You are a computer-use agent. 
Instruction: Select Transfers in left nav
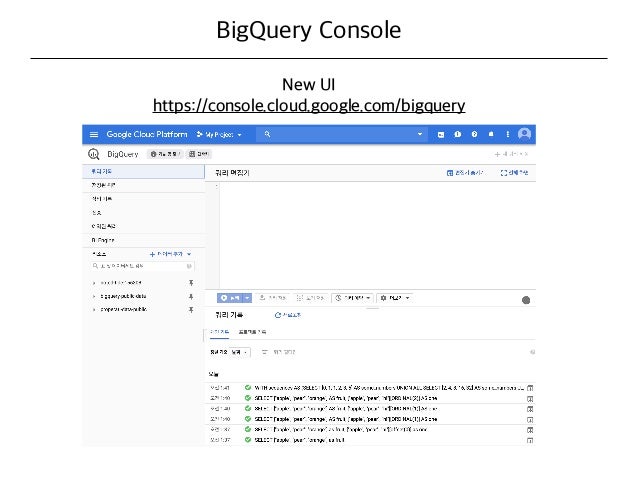coord(143,213)
